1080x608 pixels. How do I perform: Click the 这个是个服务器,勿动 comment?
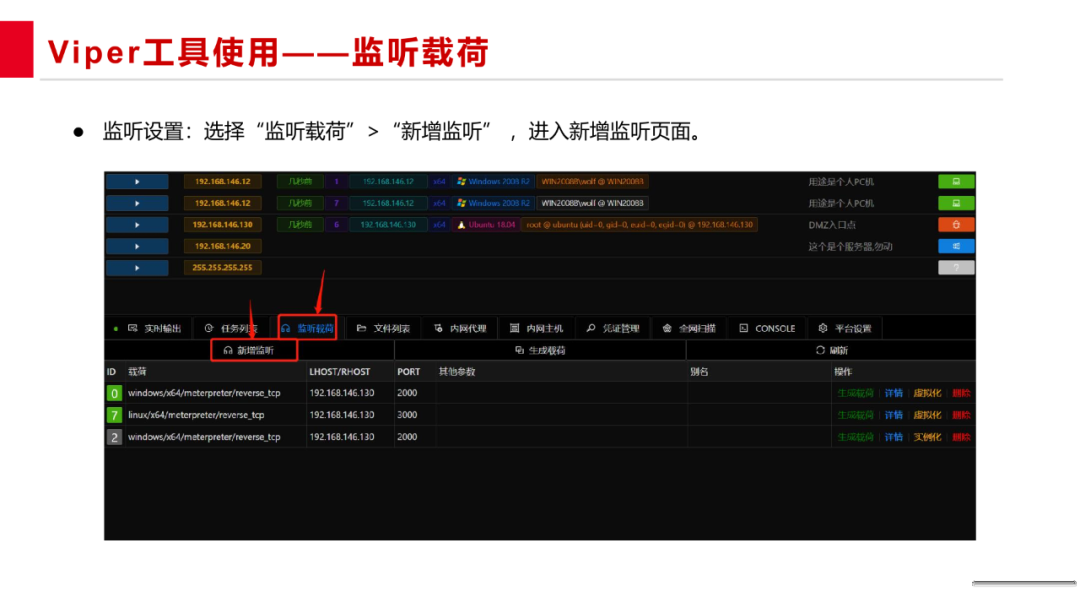click(x=850, y=247)
